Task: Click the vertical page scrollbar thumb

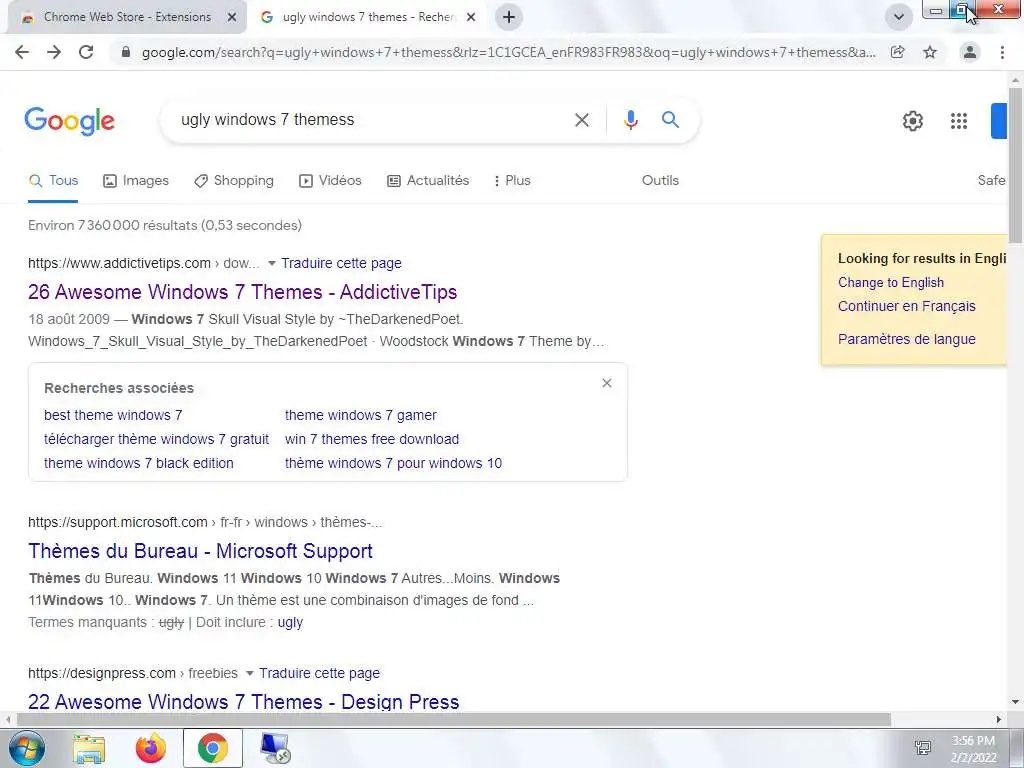Action: (1016, 165)
